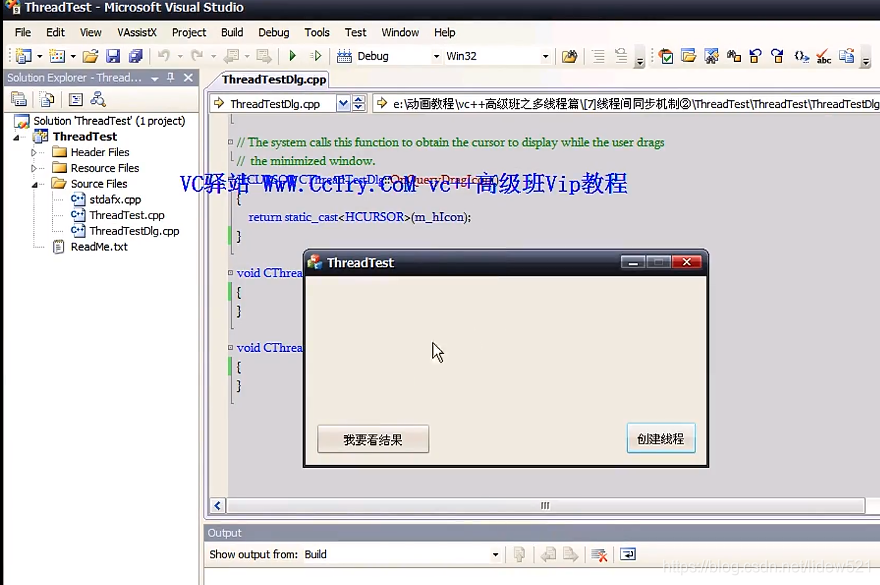This screenshot has height=585, width=880.
Task: Click the VAssistX tomato options icon
Action: pyautogui.click(x=666, y=56)
